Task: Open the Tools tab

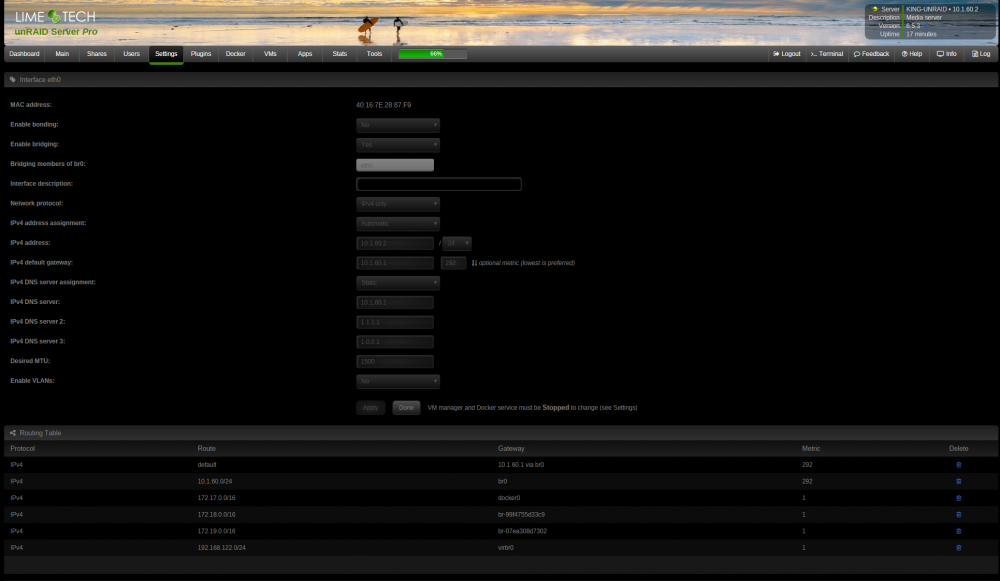Action: coord(374,54)
